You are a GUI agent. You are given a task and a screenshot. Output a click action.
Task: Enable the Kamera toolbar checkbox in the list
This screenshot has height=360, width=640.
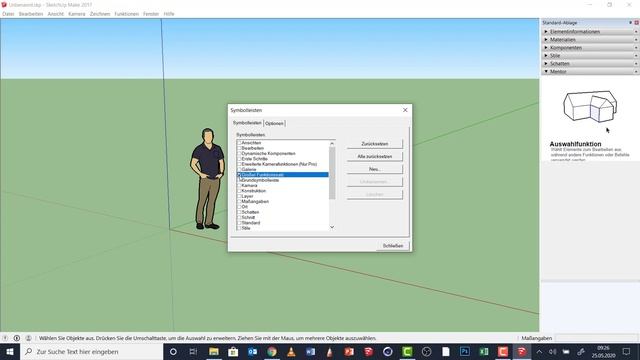click(x=239, y=185)
